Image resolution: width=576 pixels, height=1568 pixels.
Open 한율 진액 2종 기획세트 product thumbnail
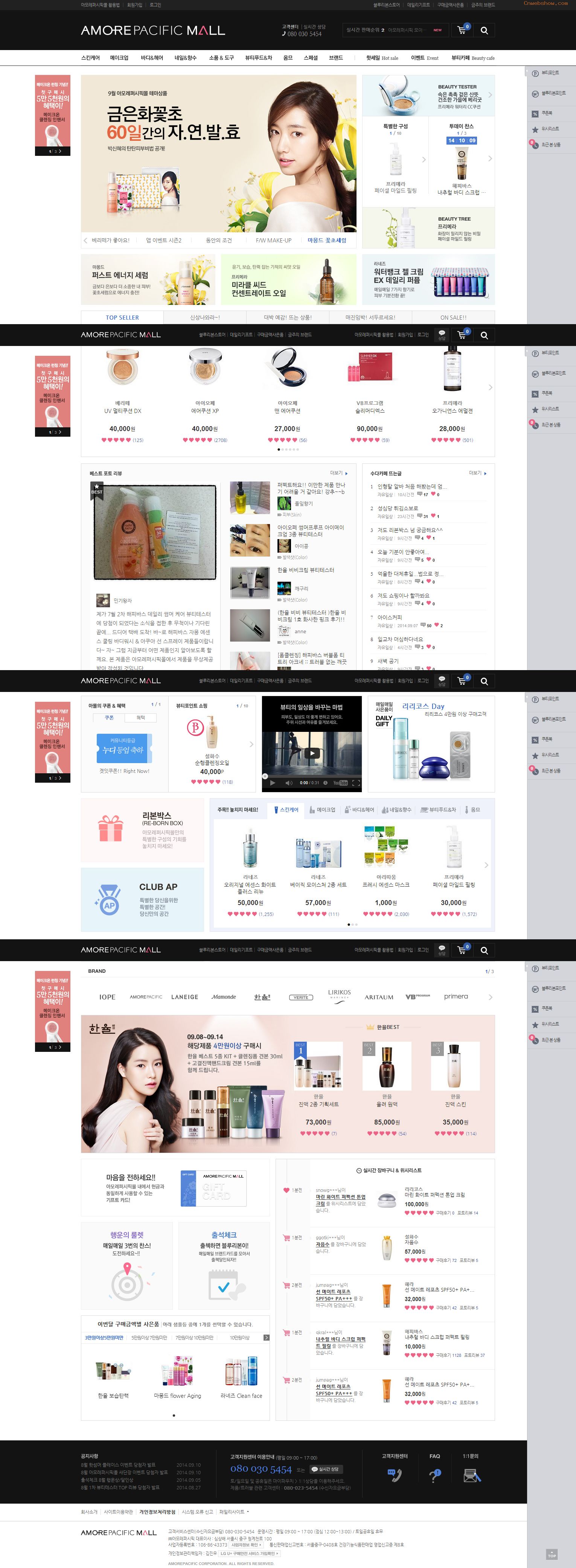click(318, 1066)
